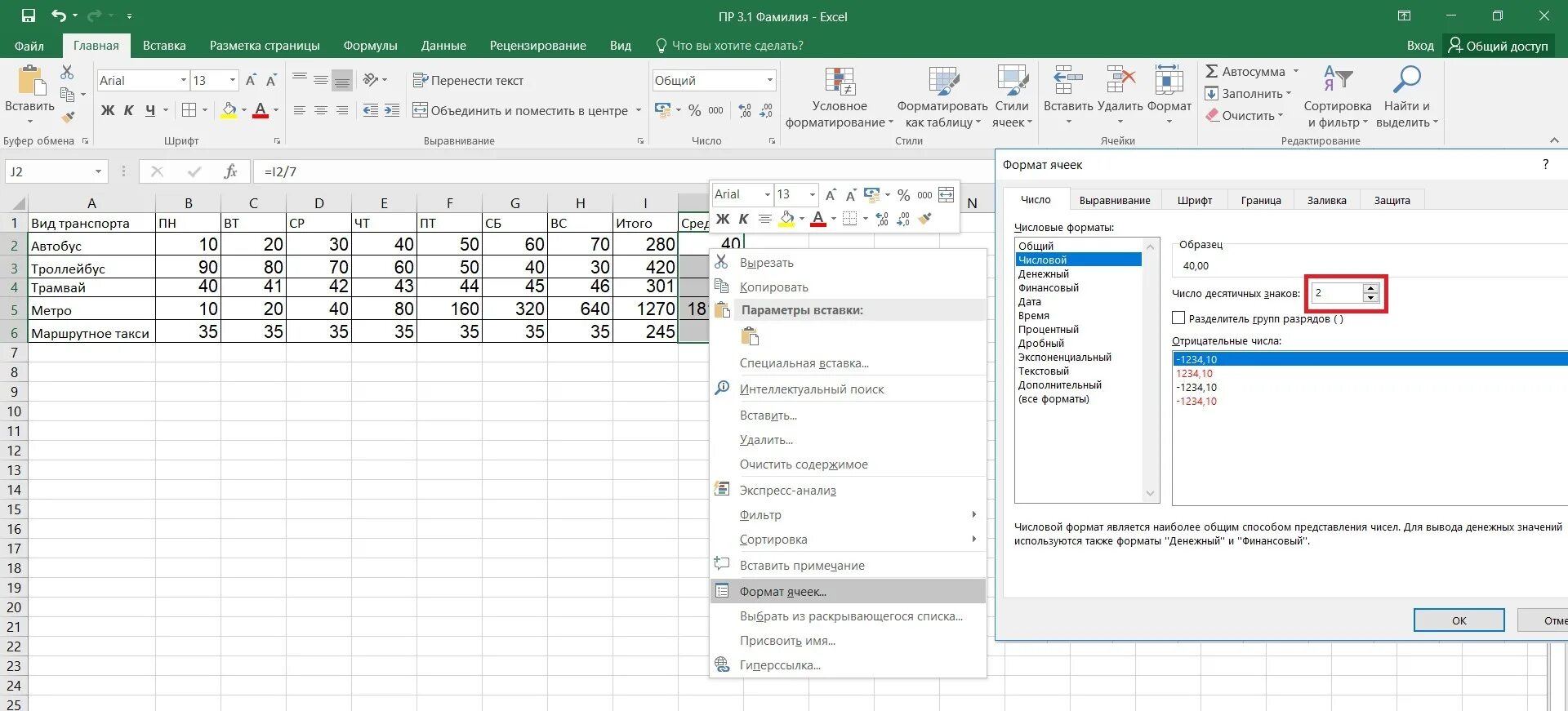Switch to the Выравнивание tab in the dialog
1568x711 pixels.
(x=1115, y=200)
